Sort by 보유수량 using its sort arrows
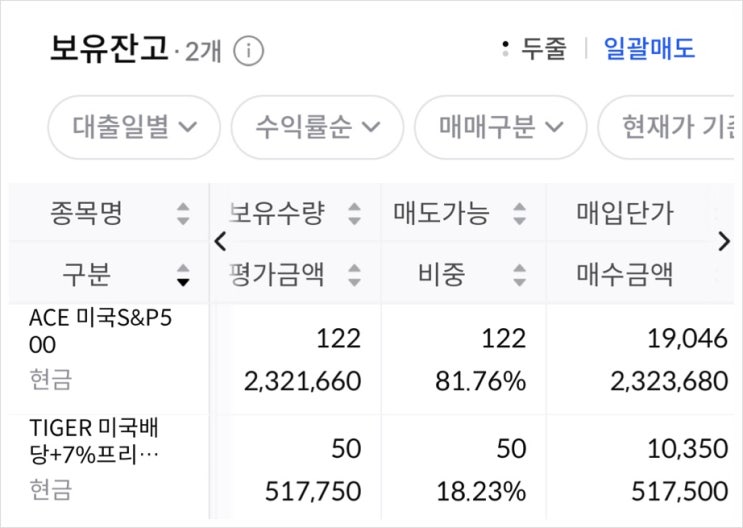 click(x=354, y=214)
